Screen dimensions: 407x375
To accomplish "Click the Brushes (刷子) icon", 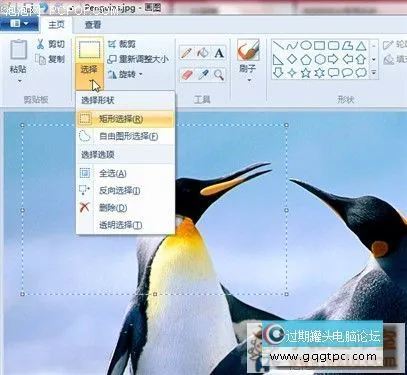I will tap(248, 50).
